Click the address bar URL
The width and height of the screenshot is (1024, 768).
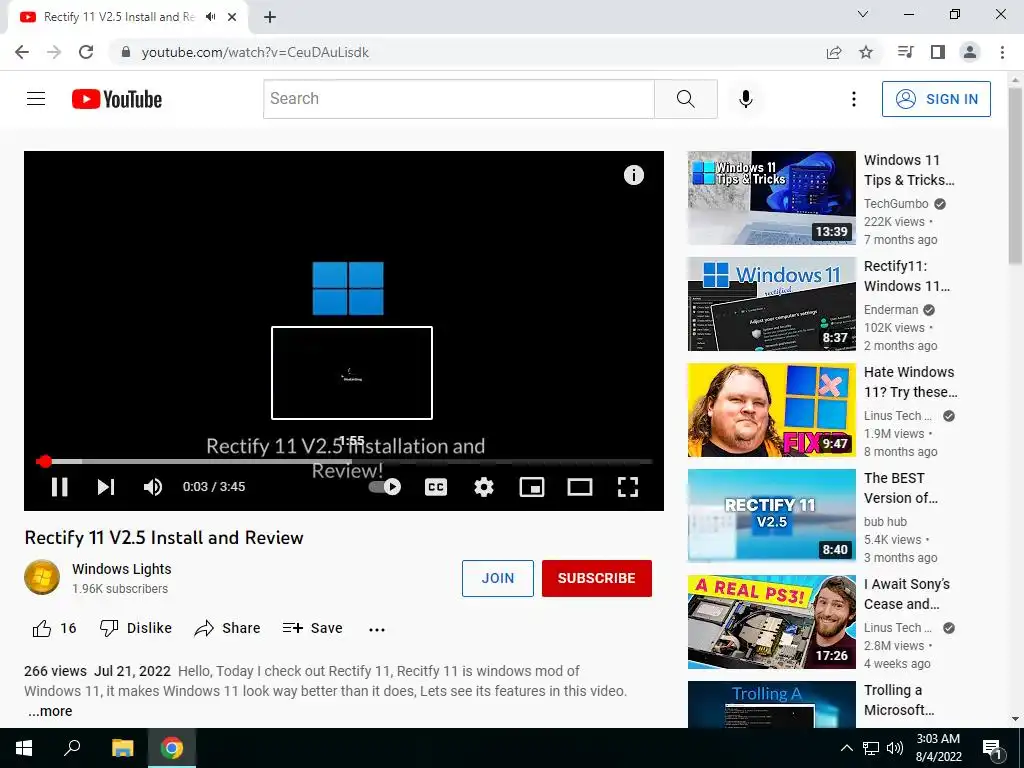coord(255,52)
